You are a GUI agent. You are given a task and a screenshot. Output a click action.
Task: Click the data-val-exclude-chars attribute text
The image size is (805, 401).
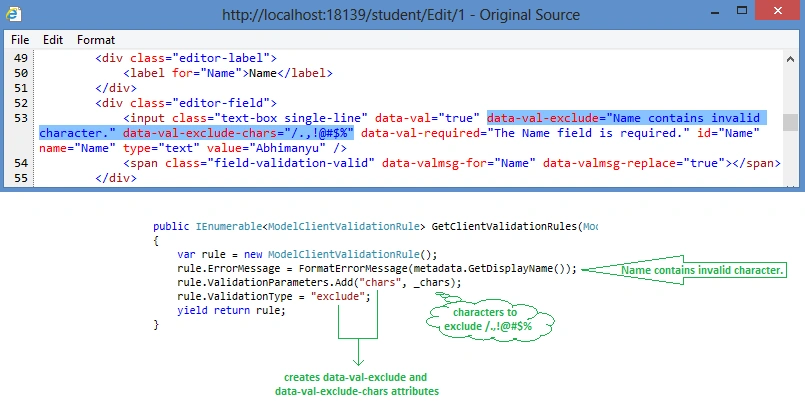pos(238,133)
